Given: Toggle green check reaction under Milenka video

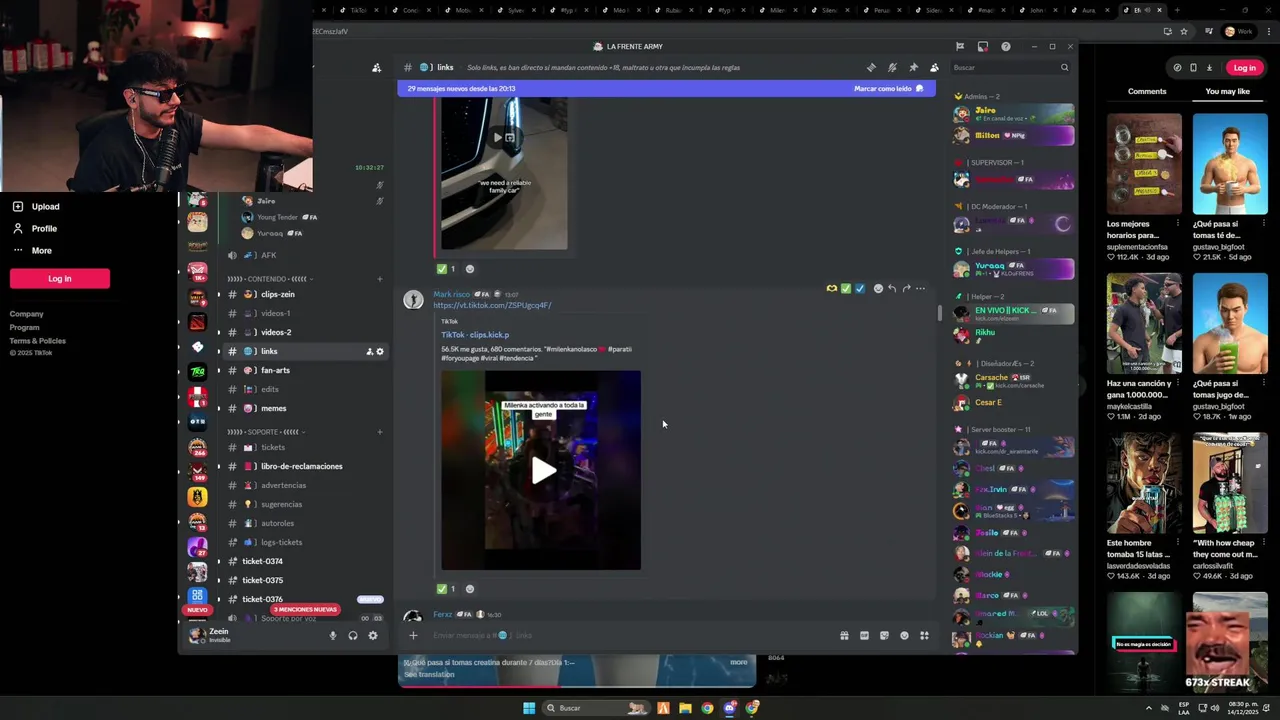Looking at the screenshot, I should pos(446,589).
